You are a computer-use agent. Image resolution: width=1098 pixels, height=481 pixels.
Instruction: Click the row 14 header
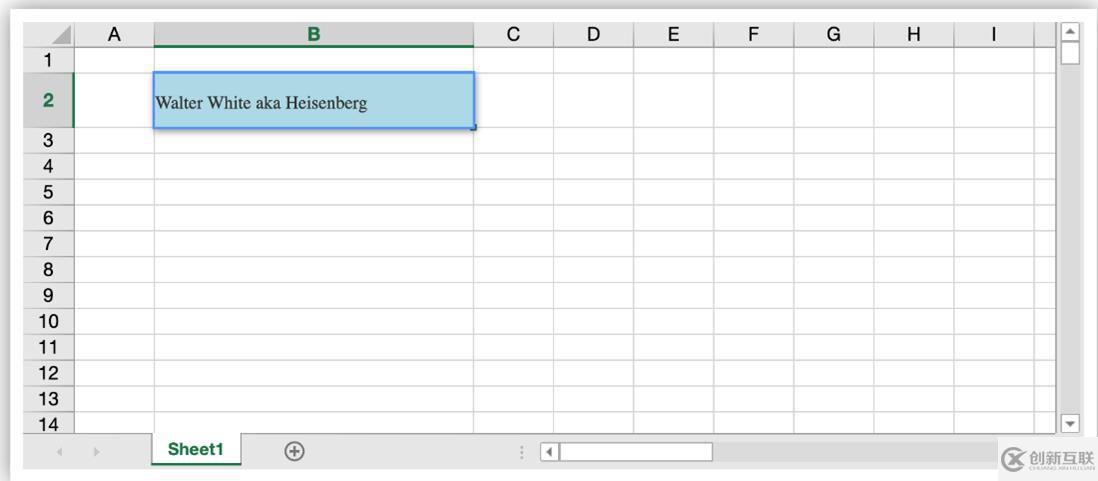[48, 424]
